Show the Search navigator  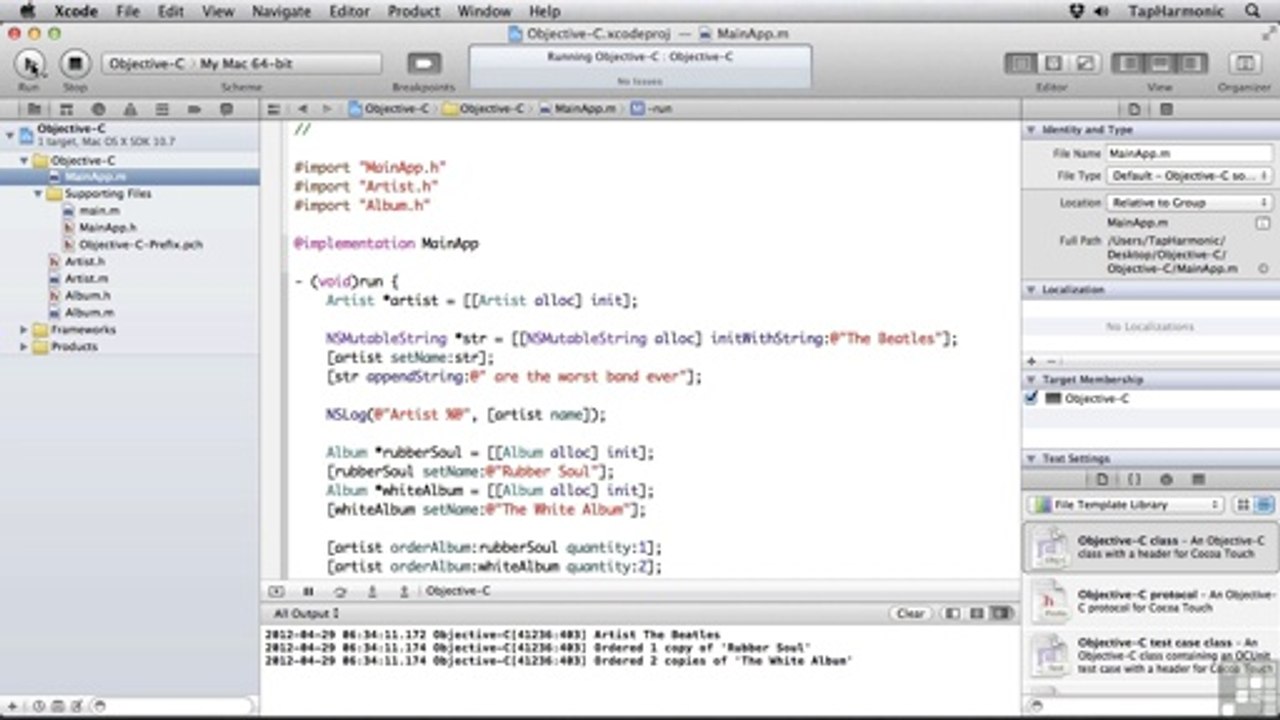click(98, 109)
